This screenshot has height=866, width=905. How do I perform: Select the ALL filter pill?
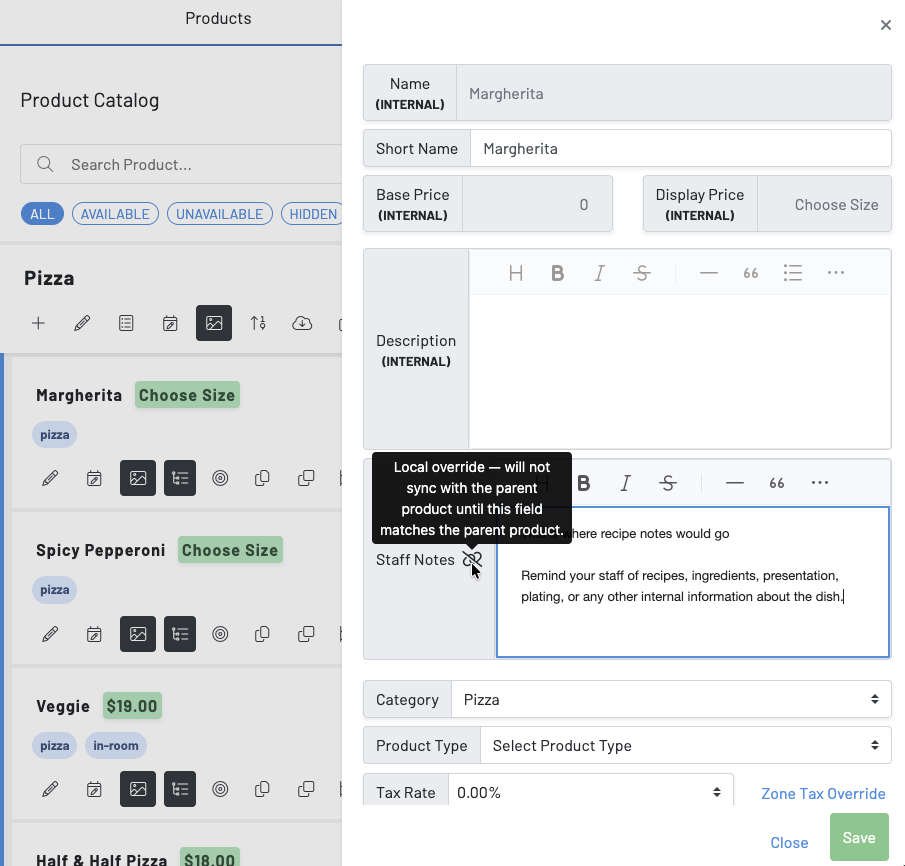click(42, 214)
